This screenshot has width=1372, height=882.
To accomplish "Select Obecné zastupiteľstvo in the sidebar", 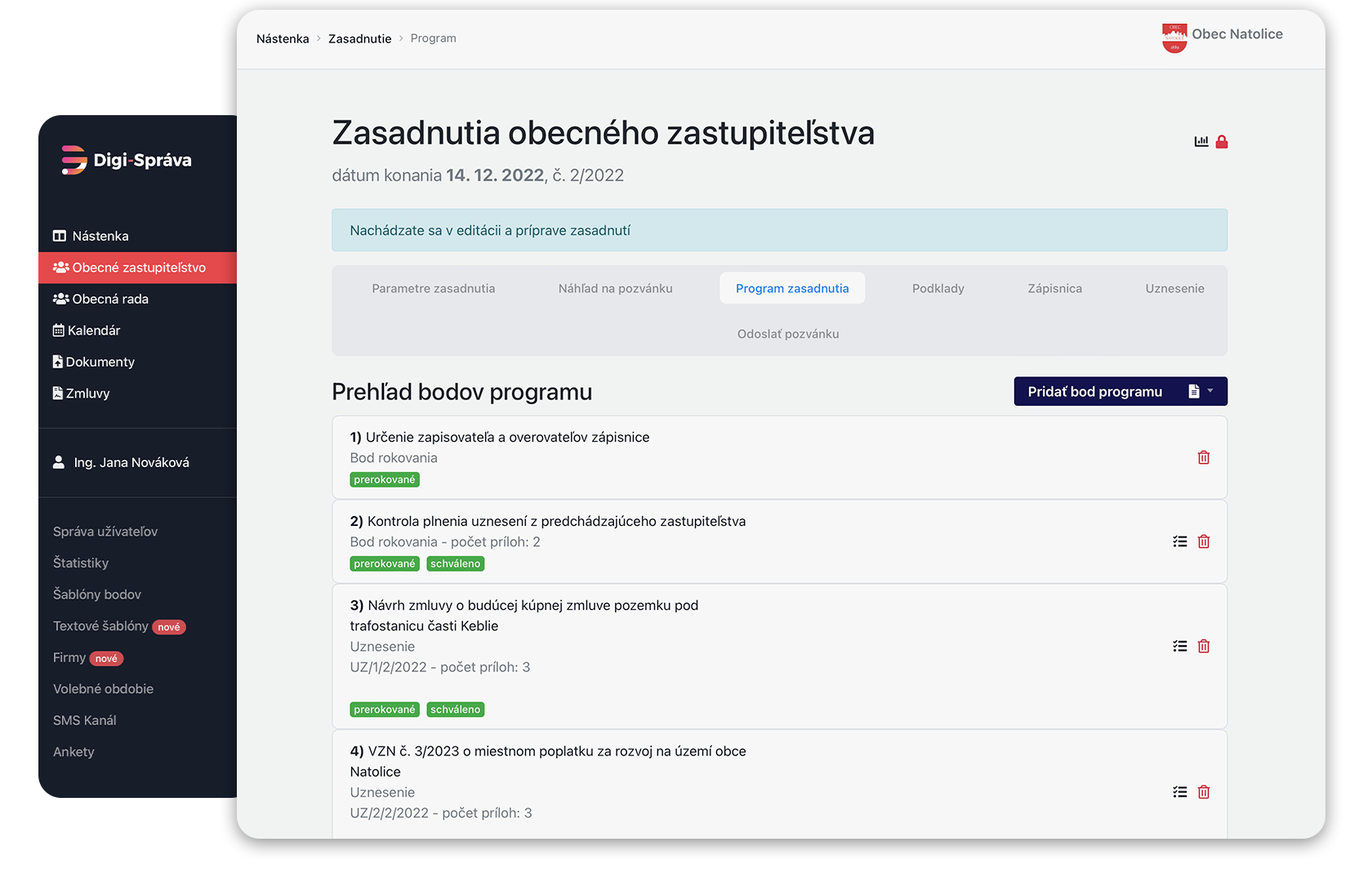I will [137, 268].
